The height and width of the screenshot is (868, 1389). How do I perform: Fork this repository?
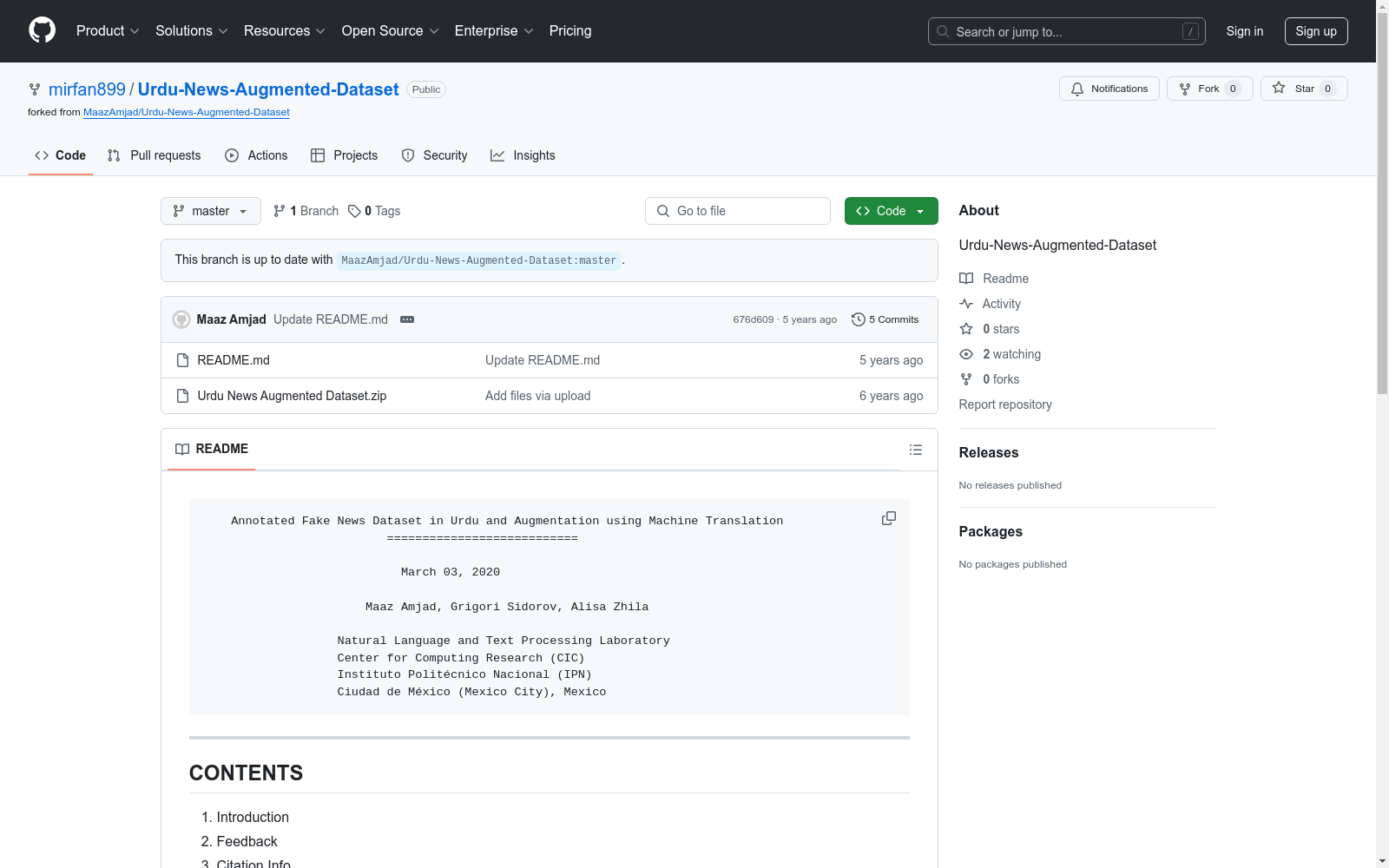(1210, 89)
